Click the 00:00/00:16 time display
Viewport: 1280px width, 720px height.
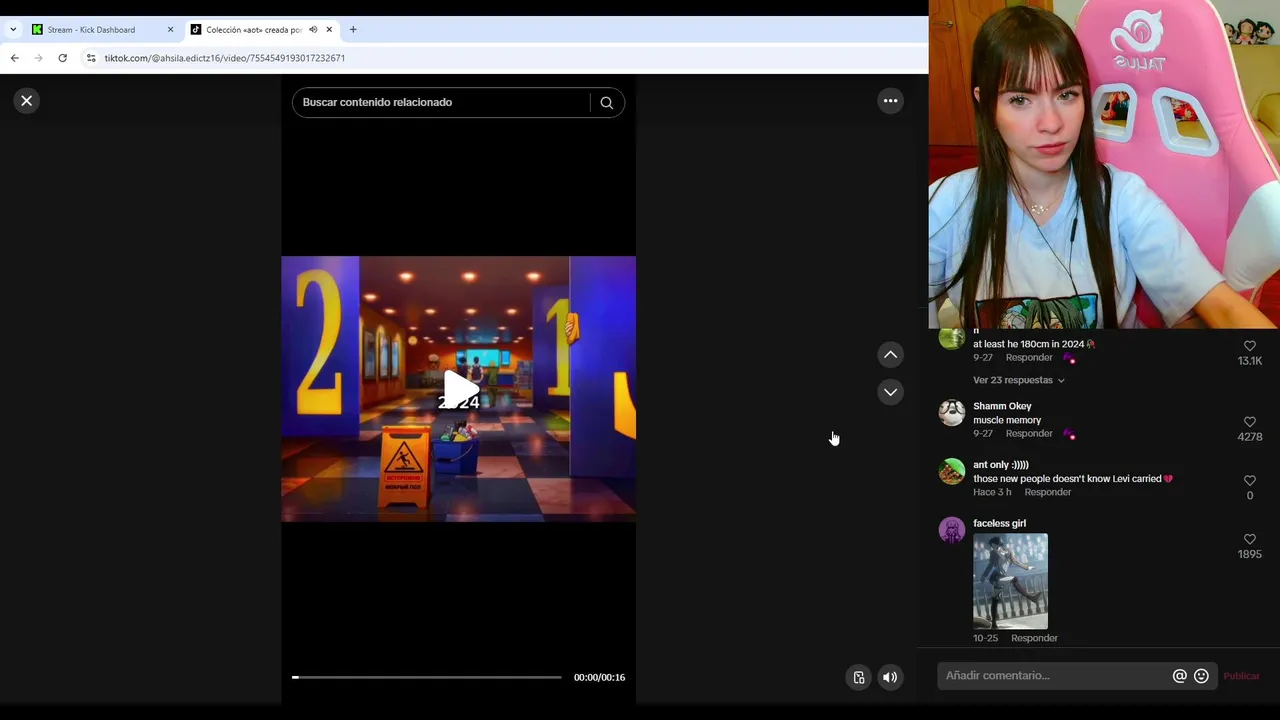point(599,678)
